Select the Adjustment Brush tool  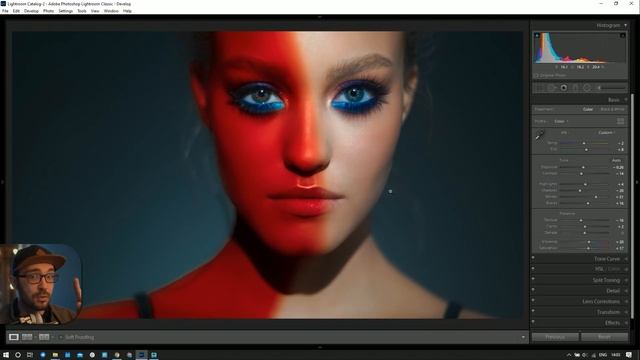tap(611, 87)
